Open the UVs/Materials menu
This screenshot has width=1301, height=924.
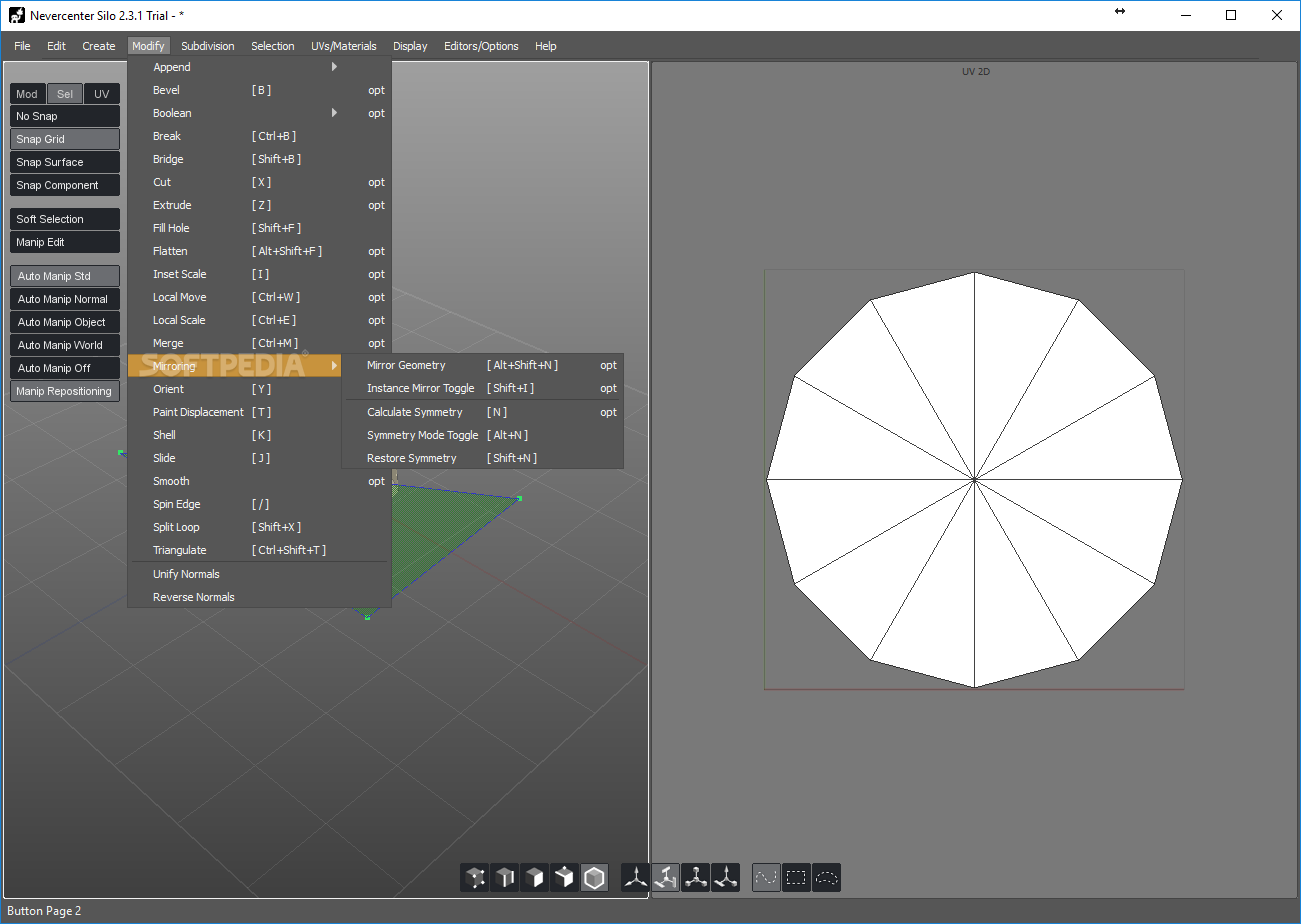pyautogui.click(x=344, y=46)
